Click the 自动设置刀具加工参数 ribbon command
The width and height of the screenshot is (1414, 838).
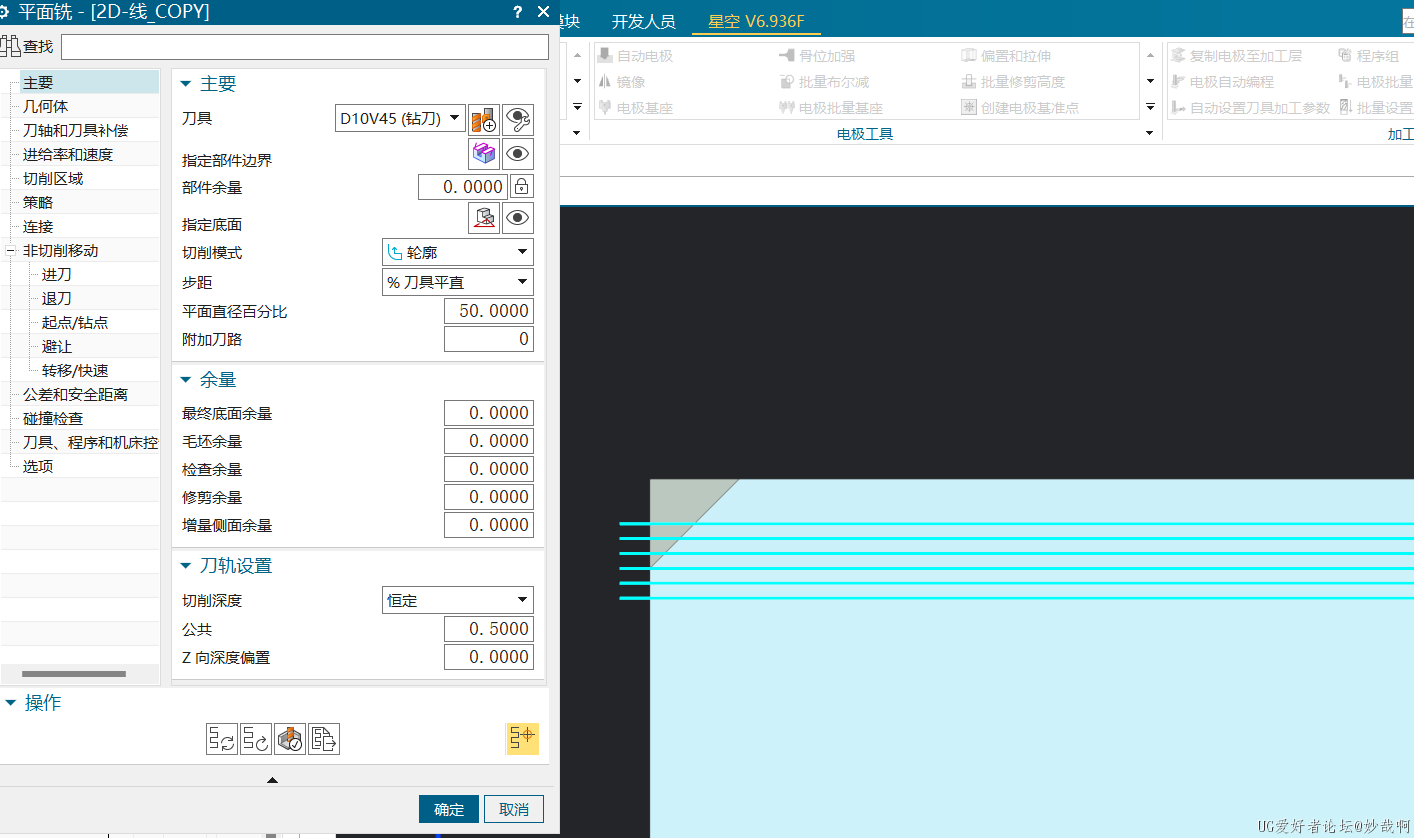[1251, 107]
